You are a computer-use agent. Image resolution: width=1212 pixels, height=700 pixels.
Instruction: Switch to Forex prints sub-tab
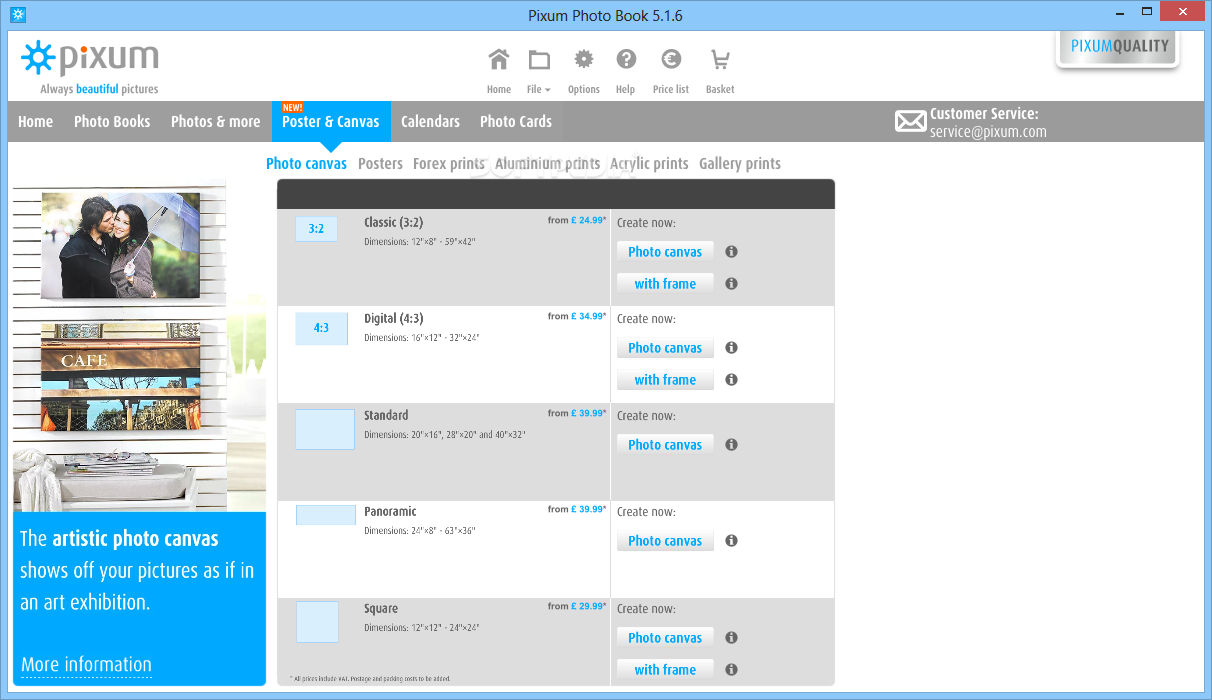click(x=449, y=163)
